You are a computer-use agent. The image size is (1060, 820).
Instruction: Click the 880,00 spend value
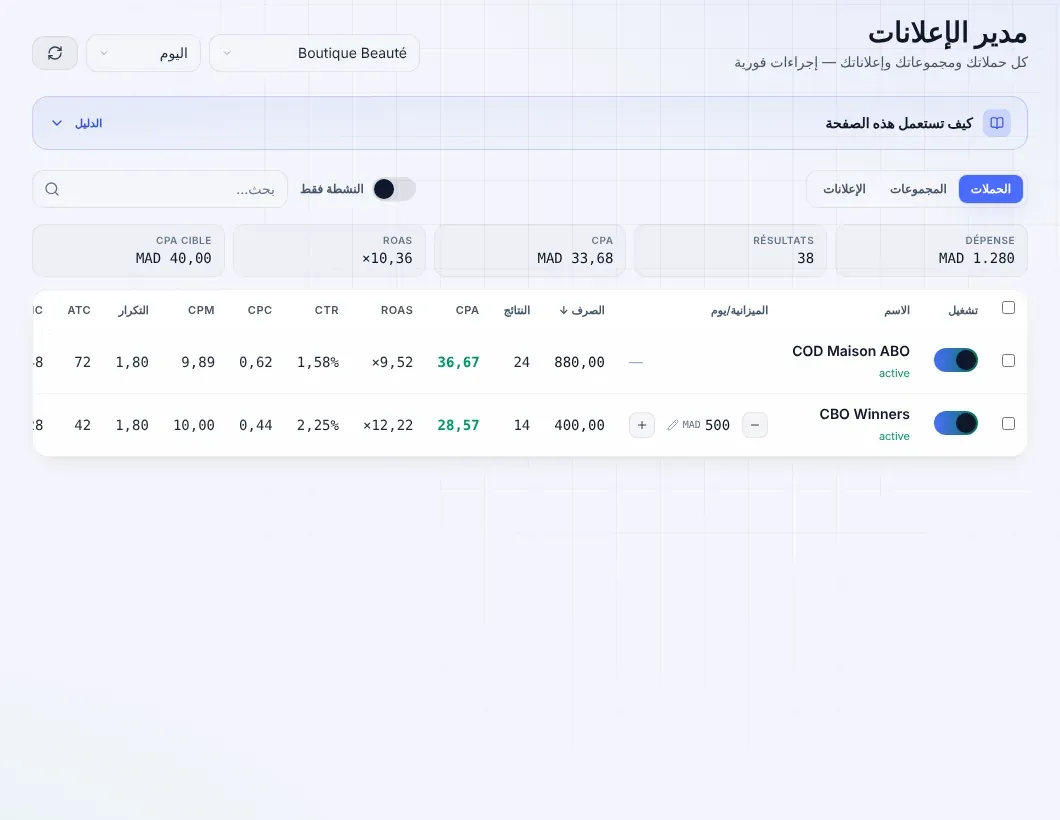pyautogui.click(x=579, y=362)
